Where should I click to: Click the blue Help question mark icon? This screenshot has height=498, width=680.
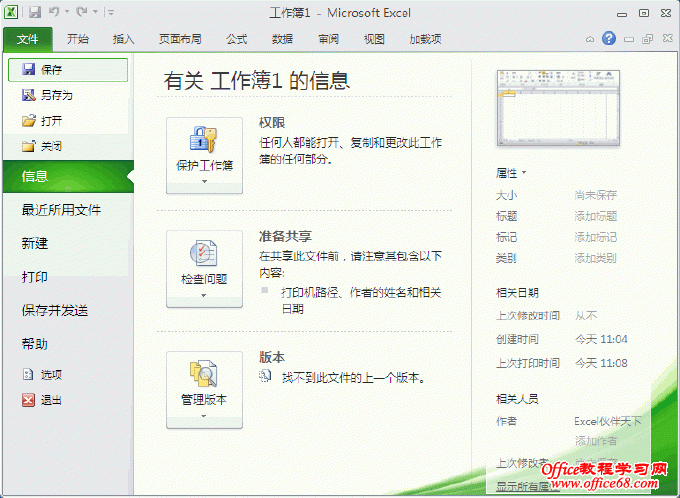[x=609, y=39]
